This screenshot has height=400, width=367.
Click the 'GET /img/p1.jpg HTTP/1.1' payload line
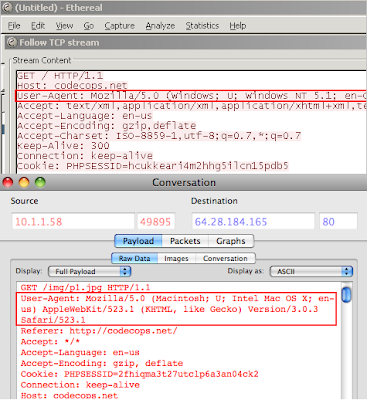[85, 288]
